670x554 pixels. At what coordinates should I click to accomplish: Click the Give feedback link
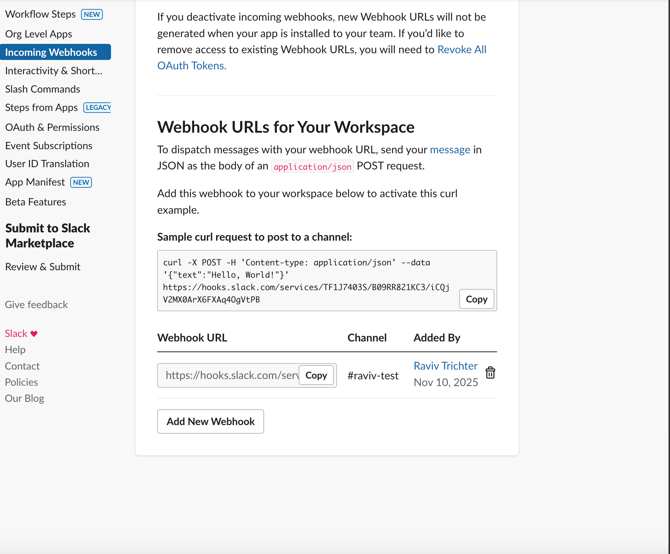pyautogui.click(x=36, y=305)
